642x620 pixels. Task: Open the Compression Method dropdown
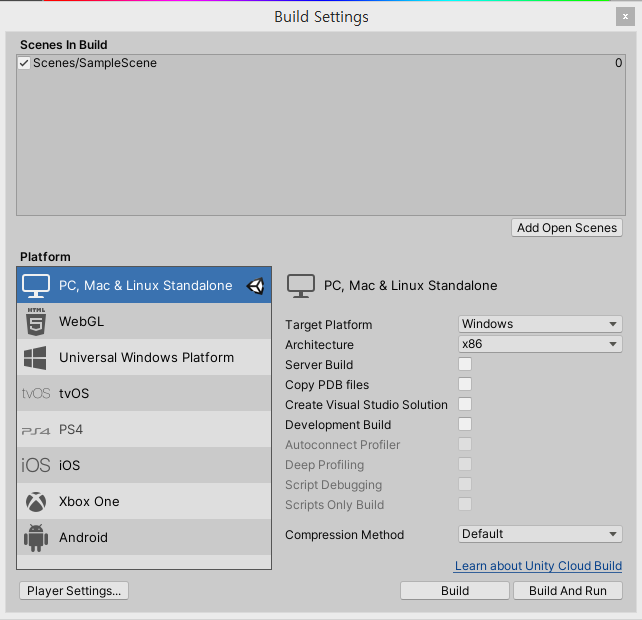540,534
